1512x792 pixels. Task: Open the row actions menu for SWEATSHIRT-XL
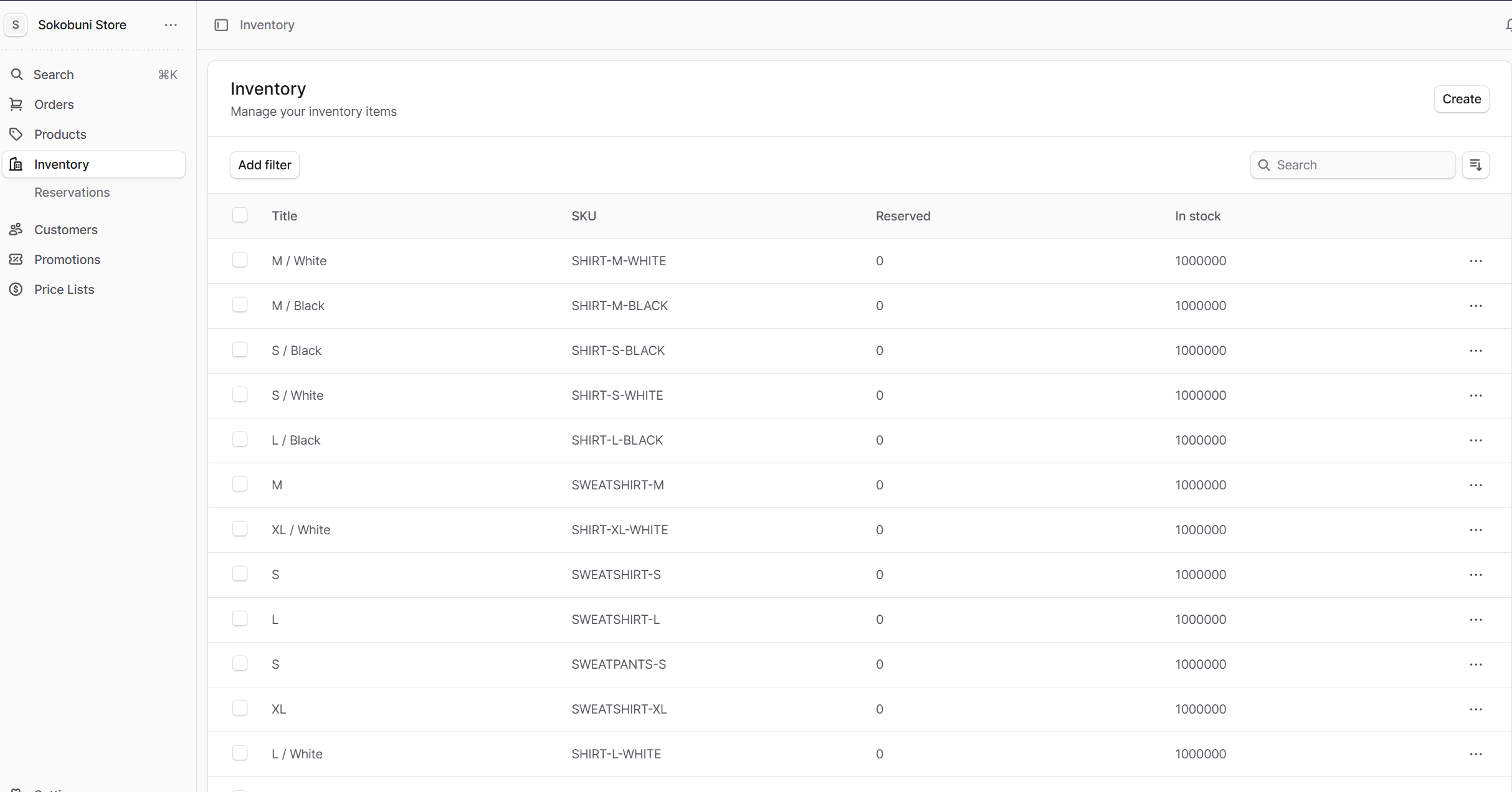(1475, 709)
